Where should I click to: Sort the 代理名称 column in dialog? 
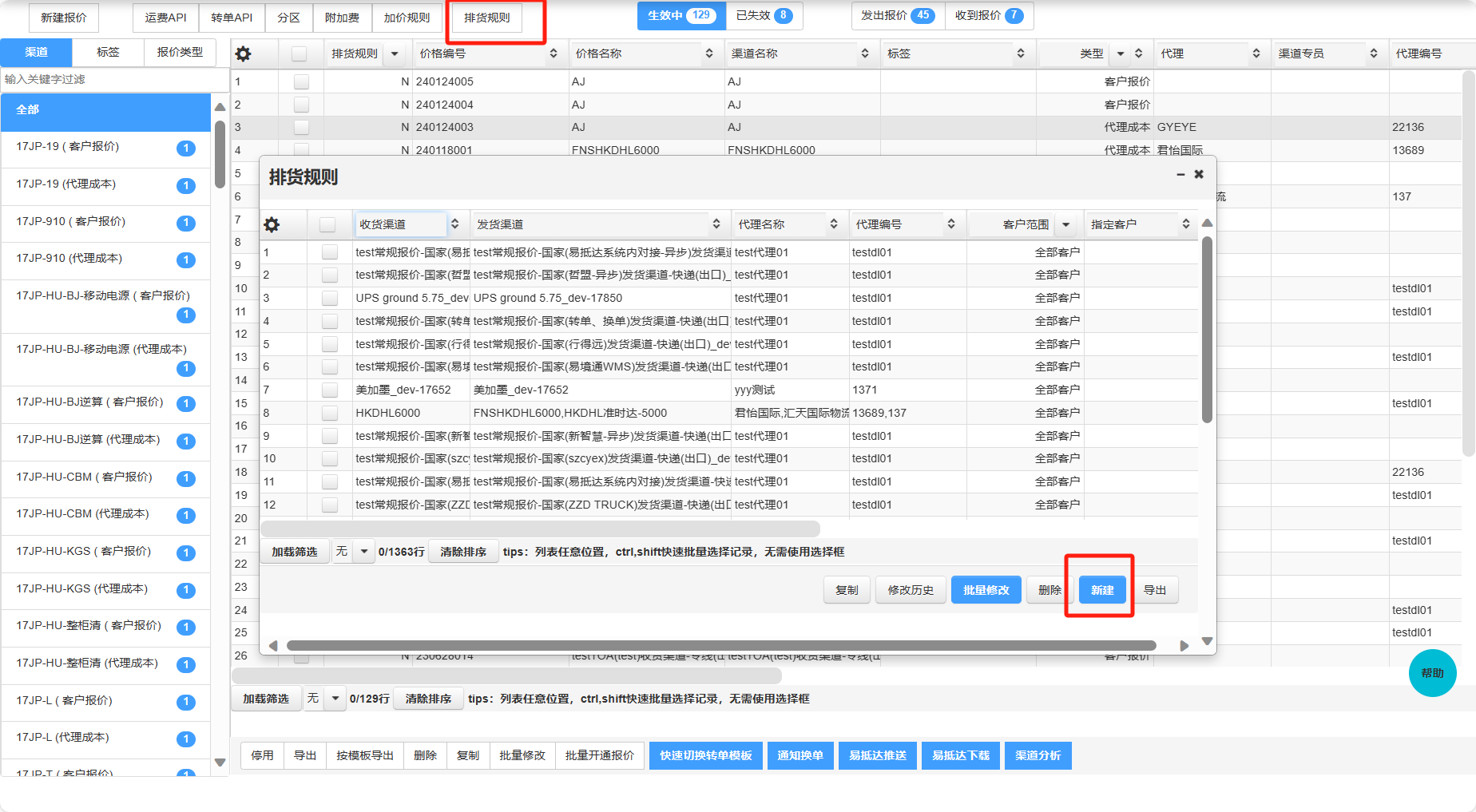[x=834, y=224]
